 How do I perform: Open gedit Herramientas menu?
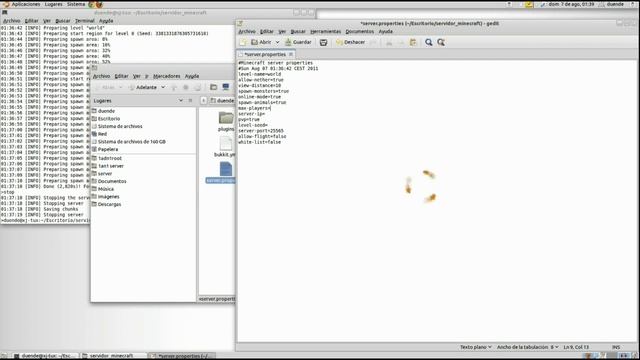pos(325,31)
